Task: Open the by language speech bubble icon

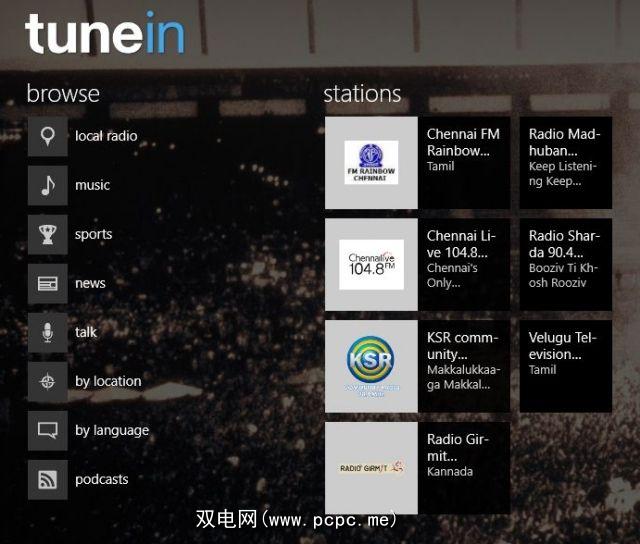Action: 48,431
